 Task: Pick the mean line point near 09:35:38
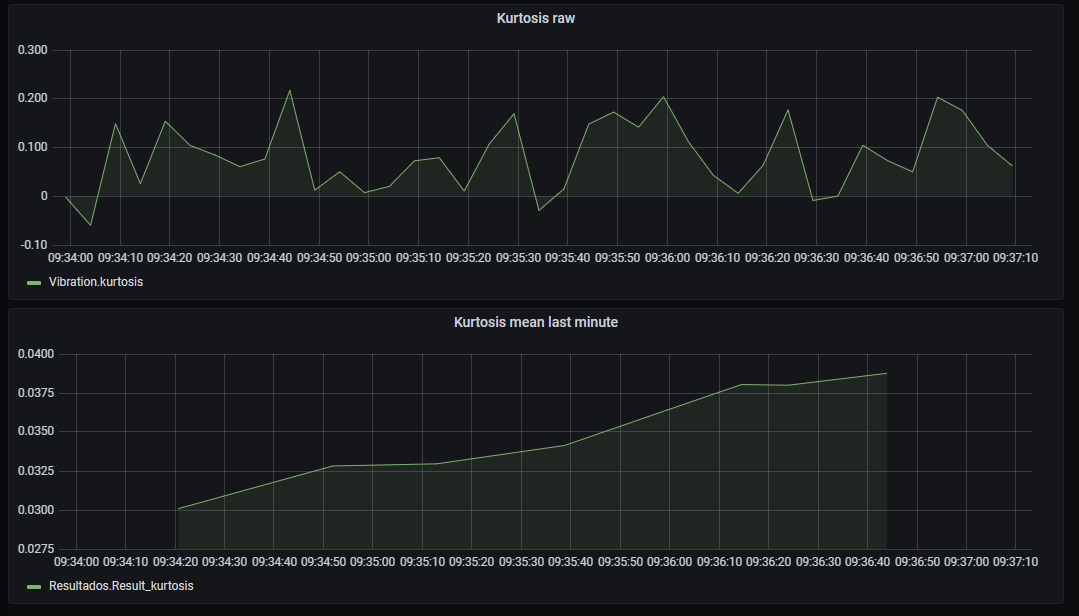567,445
